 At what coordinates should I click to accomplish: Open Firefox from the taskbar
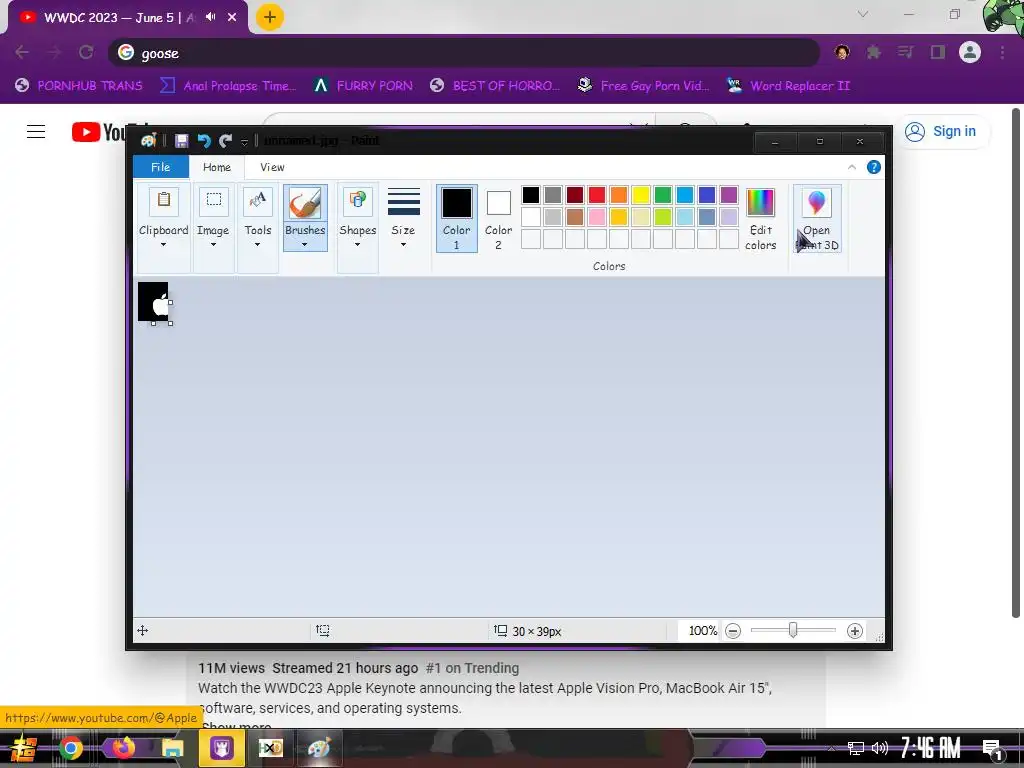click(x=122, y=748)
